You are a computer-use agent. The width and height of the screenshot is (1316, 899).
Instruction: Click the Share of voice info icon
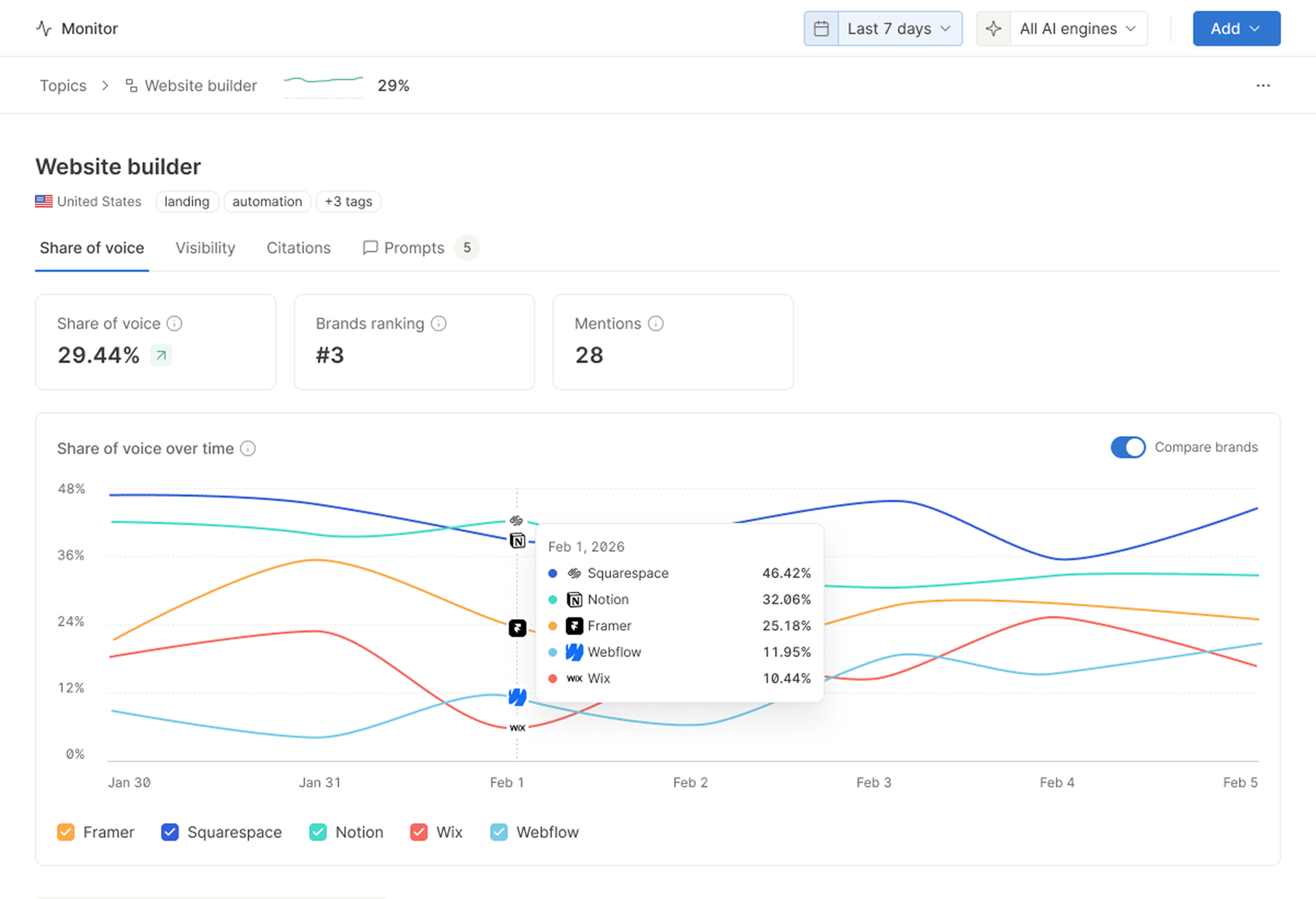(174, 323)
